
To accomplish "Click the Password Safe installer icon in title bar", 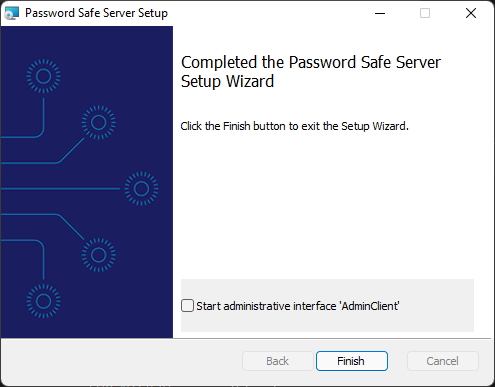I will click(12, 13).
